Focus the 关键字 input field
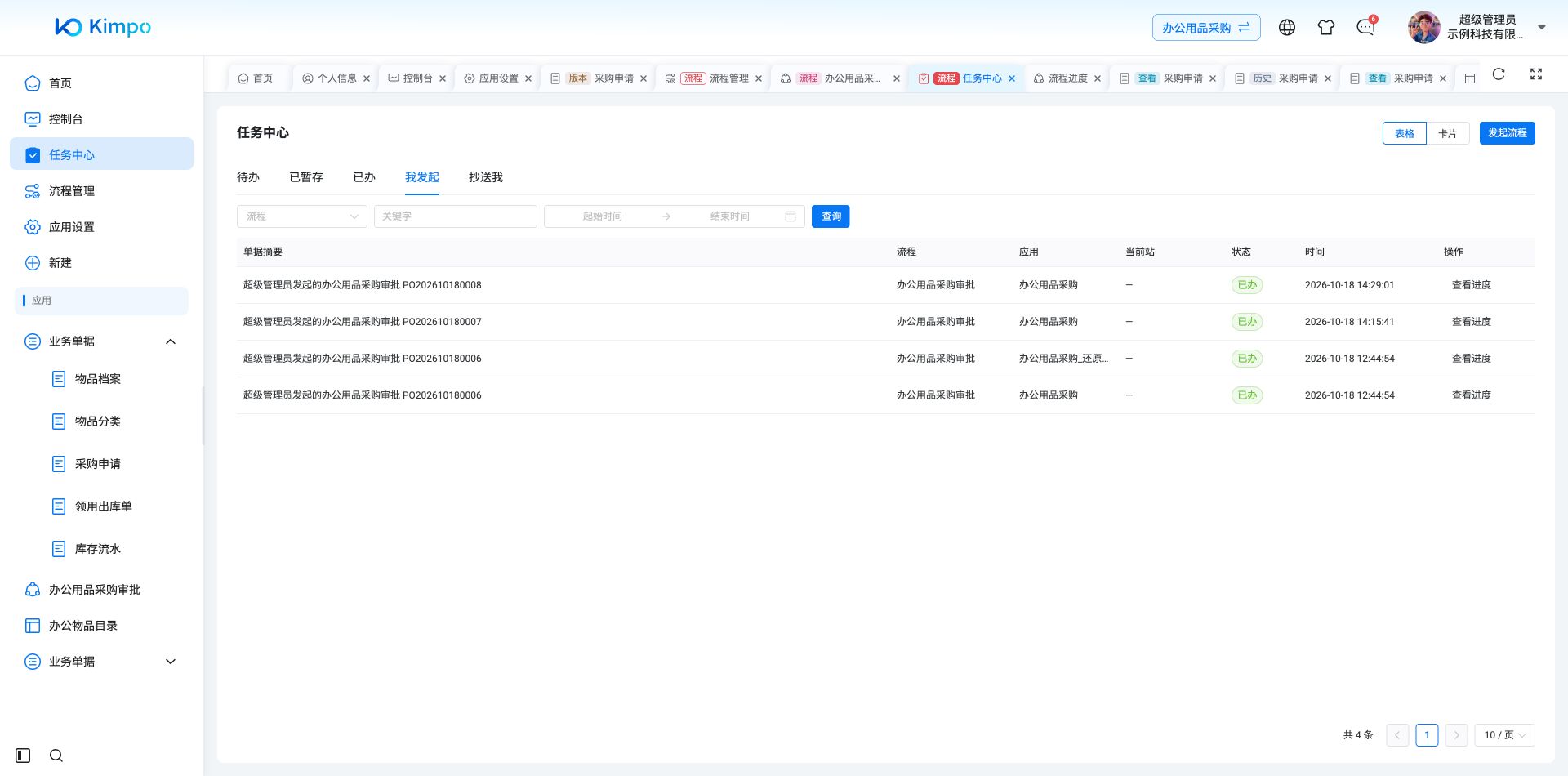 (x=456, y=216)
